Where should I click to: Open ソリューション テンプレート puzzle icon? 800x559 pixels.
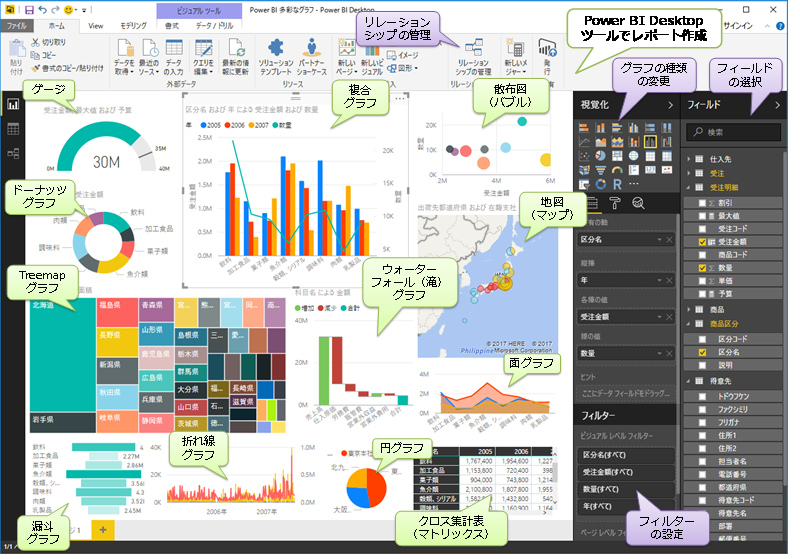pyautogui.click(x=276, y=57)
